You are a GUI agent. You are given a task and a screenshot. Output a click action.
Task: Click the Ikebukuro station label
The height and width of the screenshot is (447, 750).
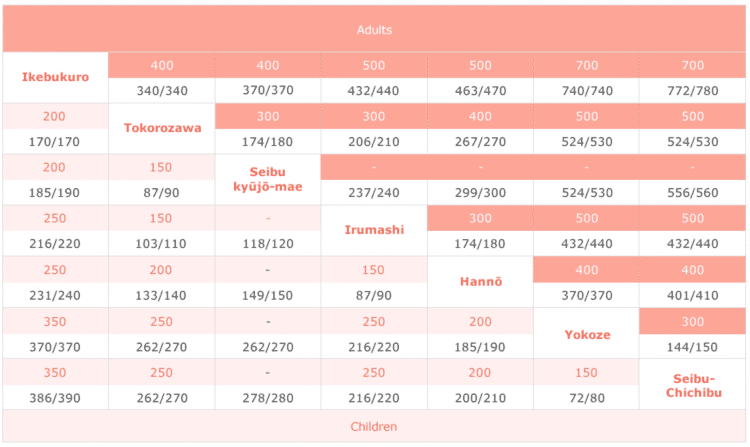click(55, 77)
